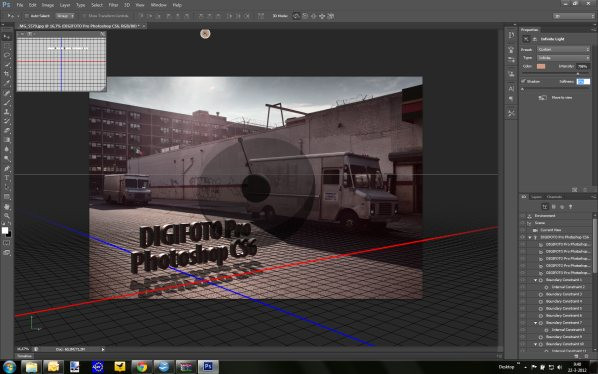Collapse Boundary Constraint 10 tree node
The image size is (598, 374).
(x=535, y=344)
